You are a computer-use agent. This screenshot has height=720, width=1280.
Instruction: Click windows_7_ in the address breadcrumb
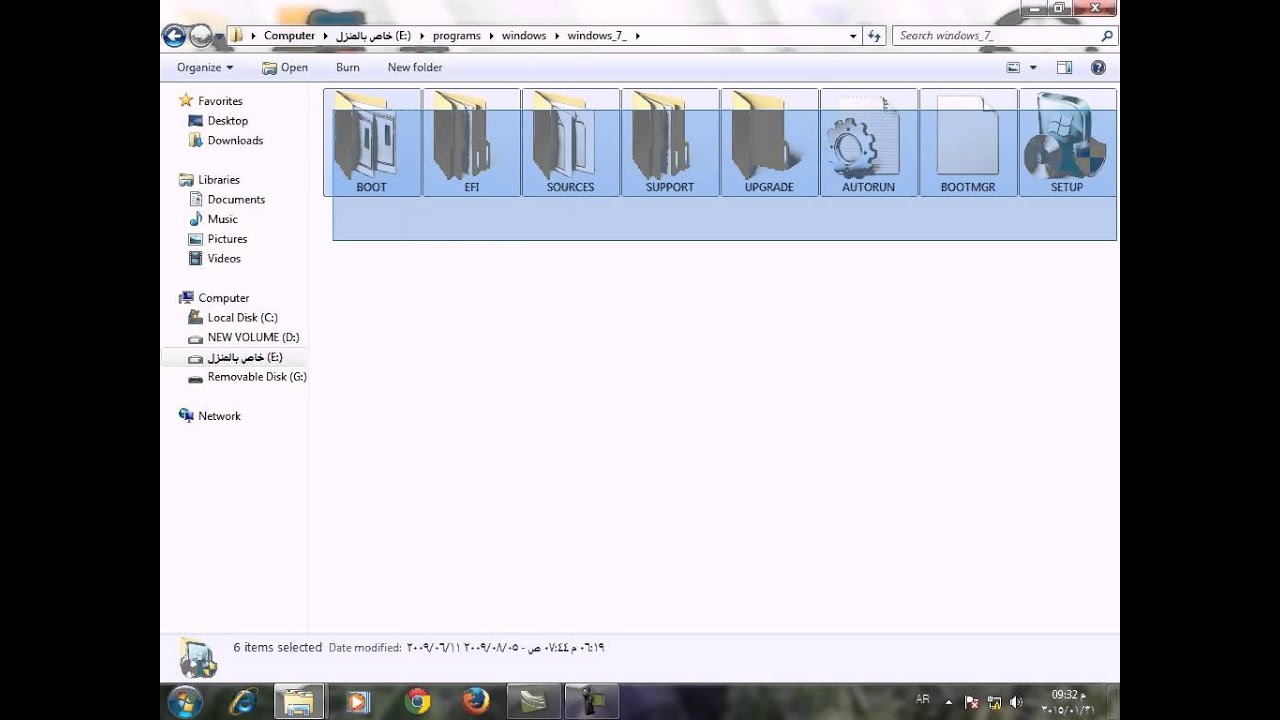597,36
